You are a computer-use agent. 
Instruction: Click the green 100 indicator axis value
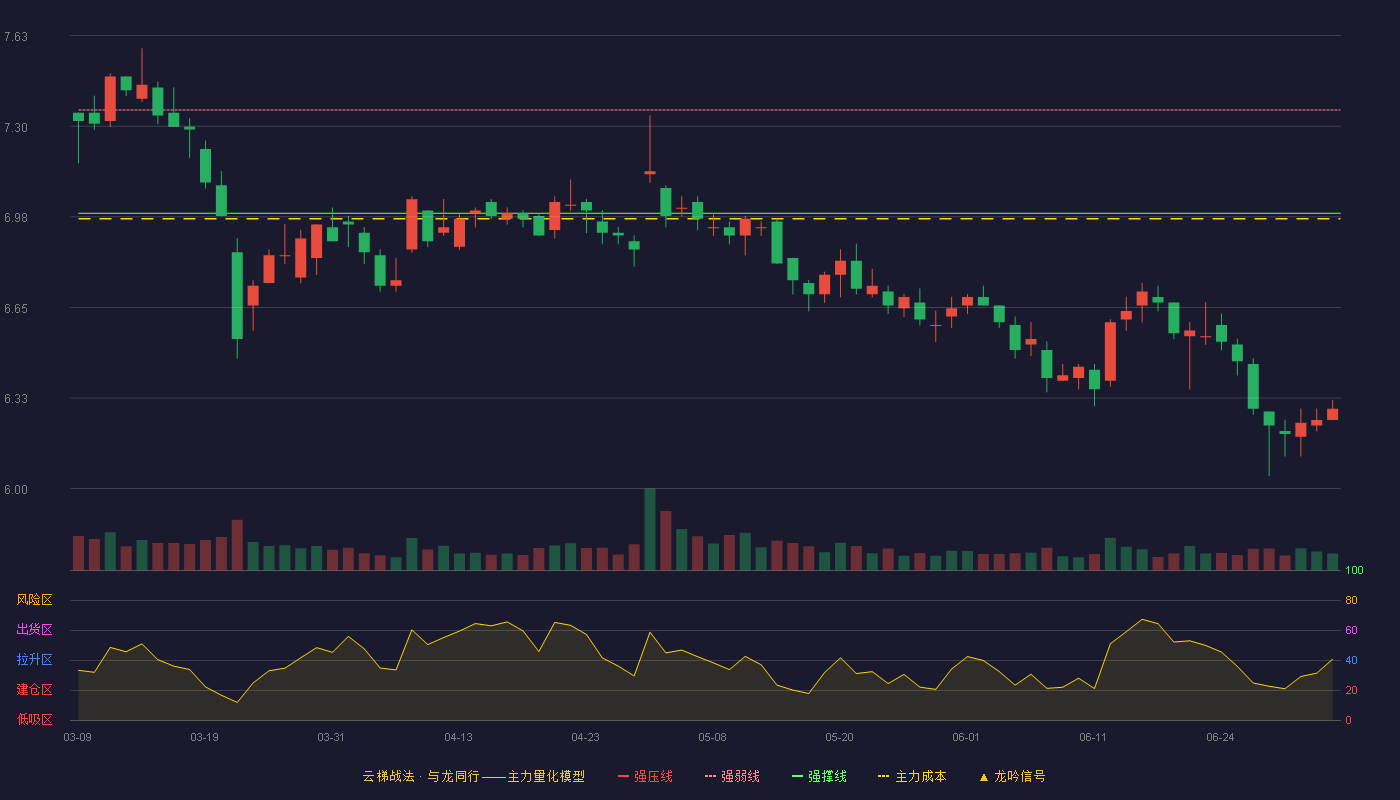[x=1354, y=571]
